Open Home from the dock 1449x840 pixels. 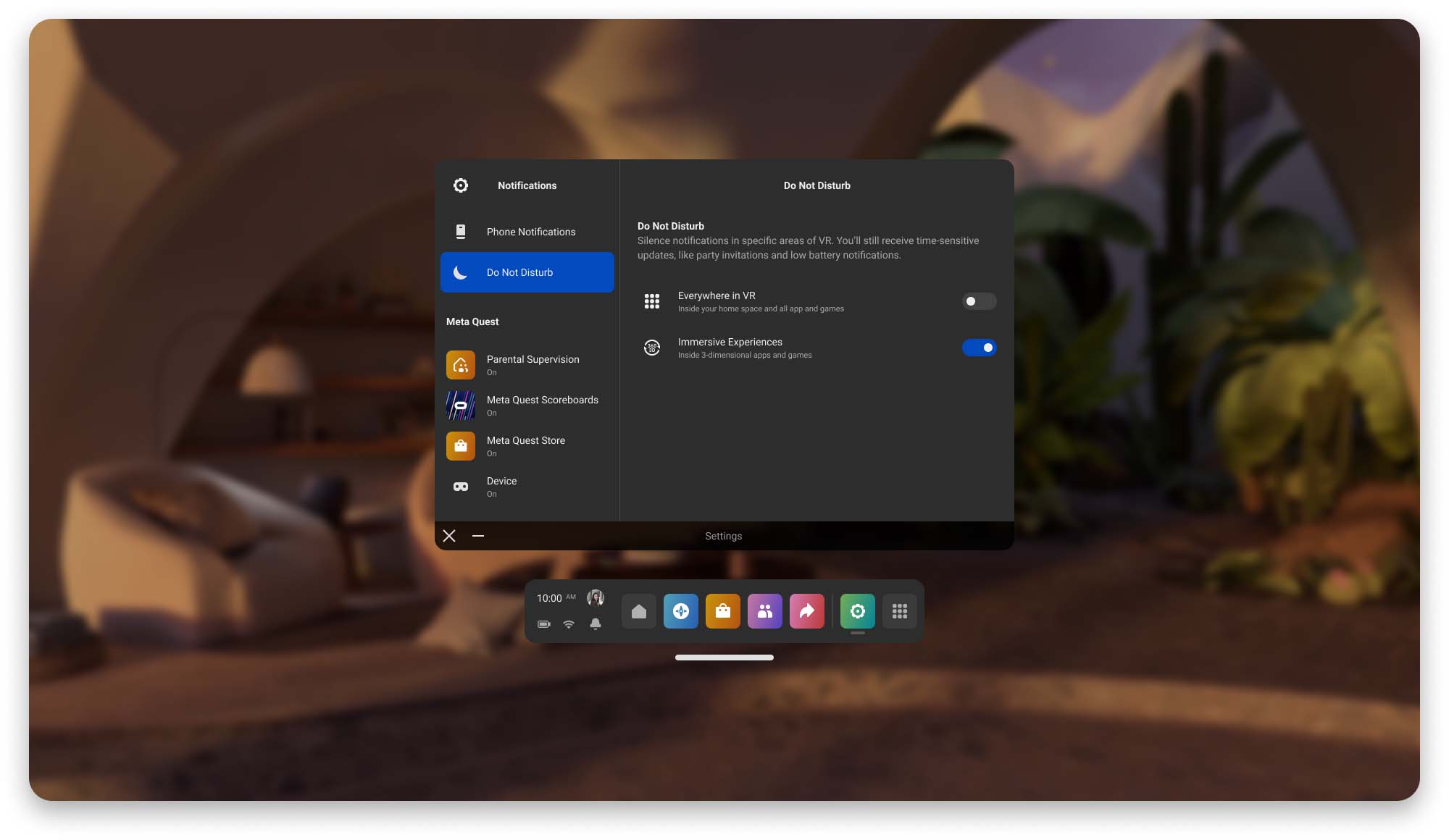coord(639,611)
